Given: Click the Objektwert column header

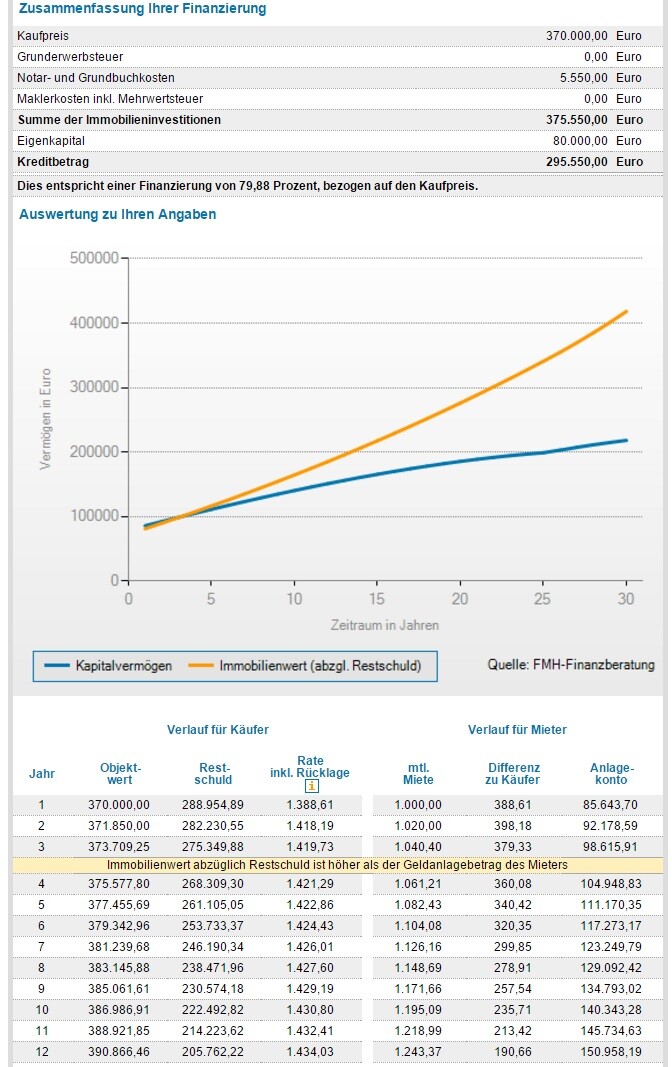Looking at the screenshot, I should (119, 773).
